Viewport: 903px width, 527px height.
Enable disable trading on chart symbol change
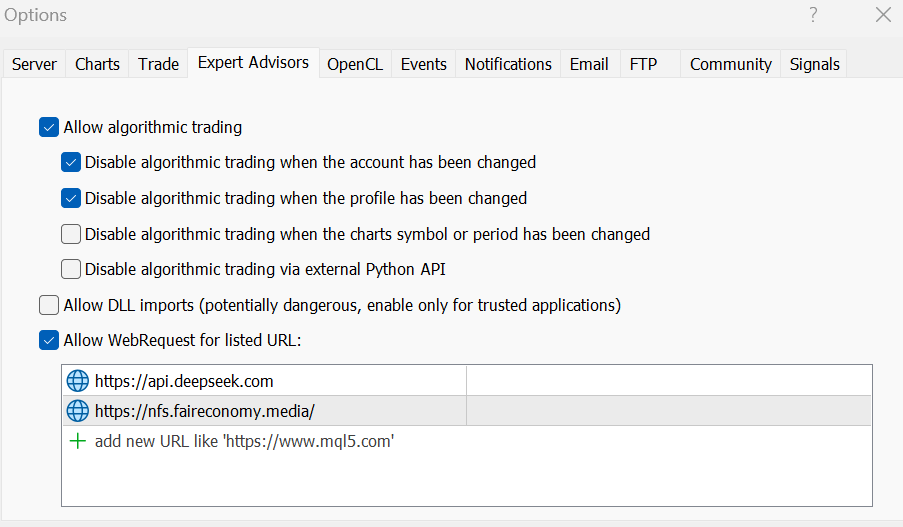pyautogui.click(x=71, y=234)
